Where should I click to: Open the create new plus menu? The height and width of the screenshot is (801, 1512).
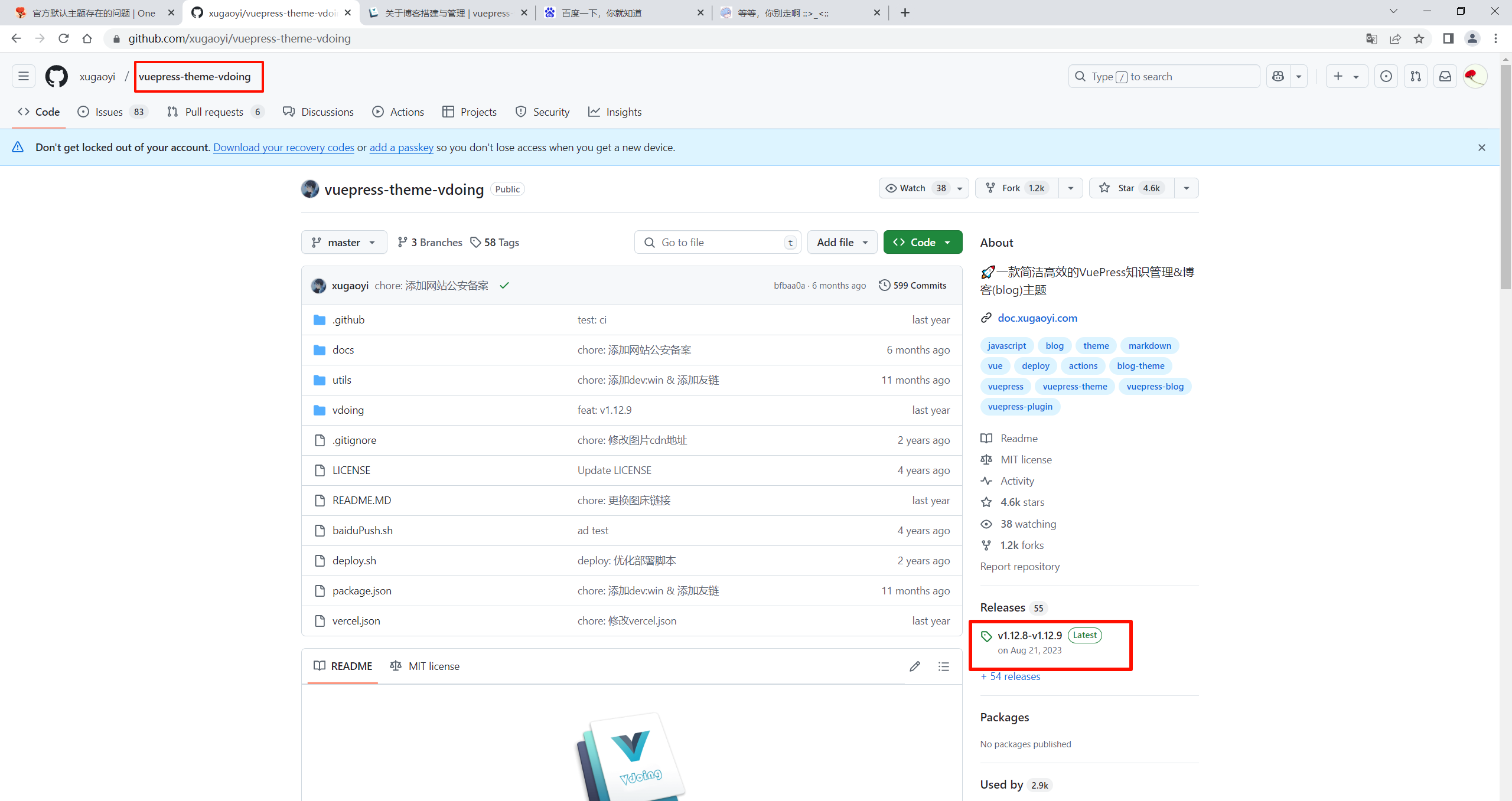click(x=1347, y=76)
